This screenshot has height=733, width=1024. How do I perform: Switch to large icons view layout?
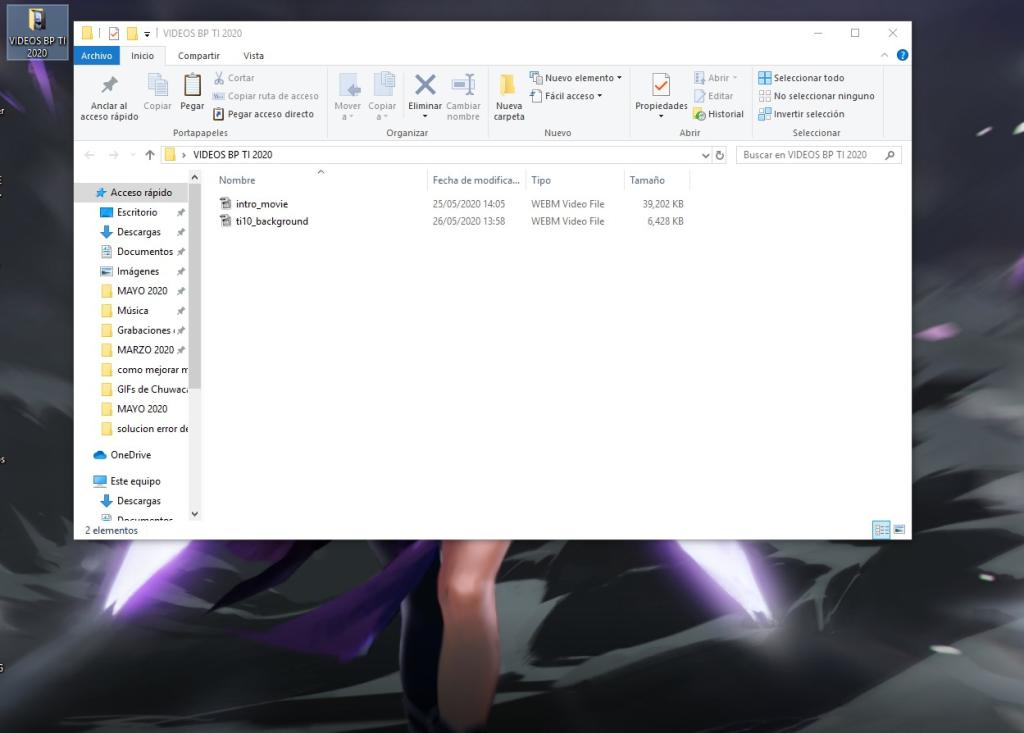[x=899, y=530]
